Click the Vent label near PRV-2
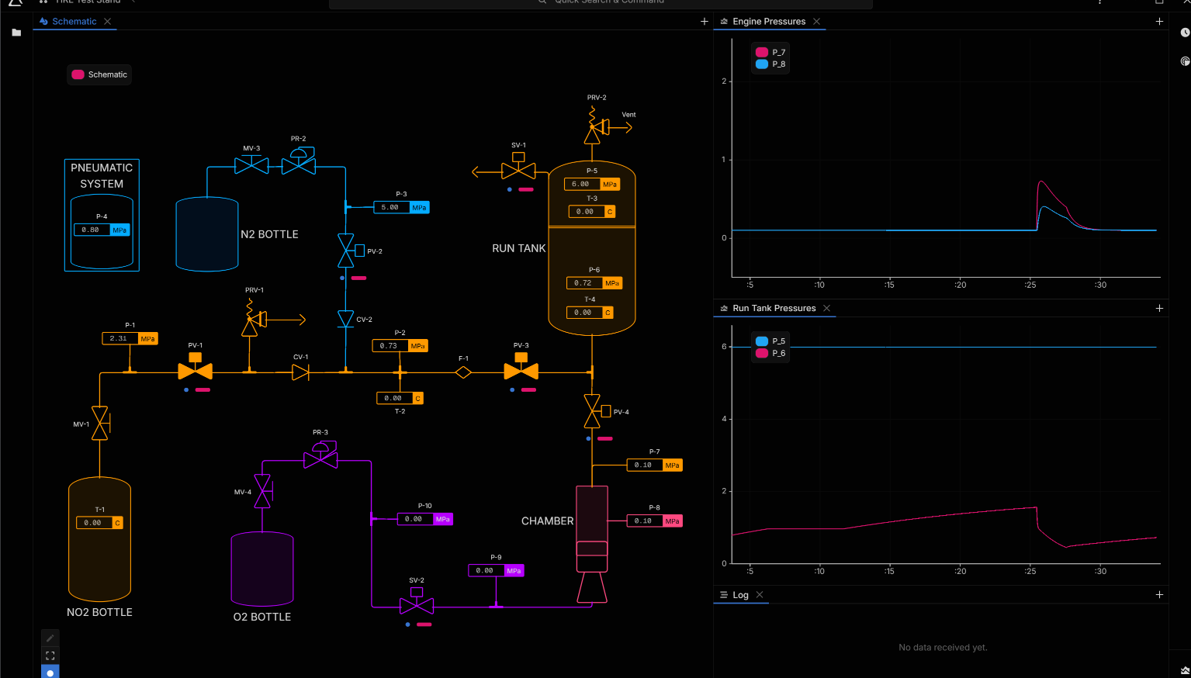 point(629,115)
